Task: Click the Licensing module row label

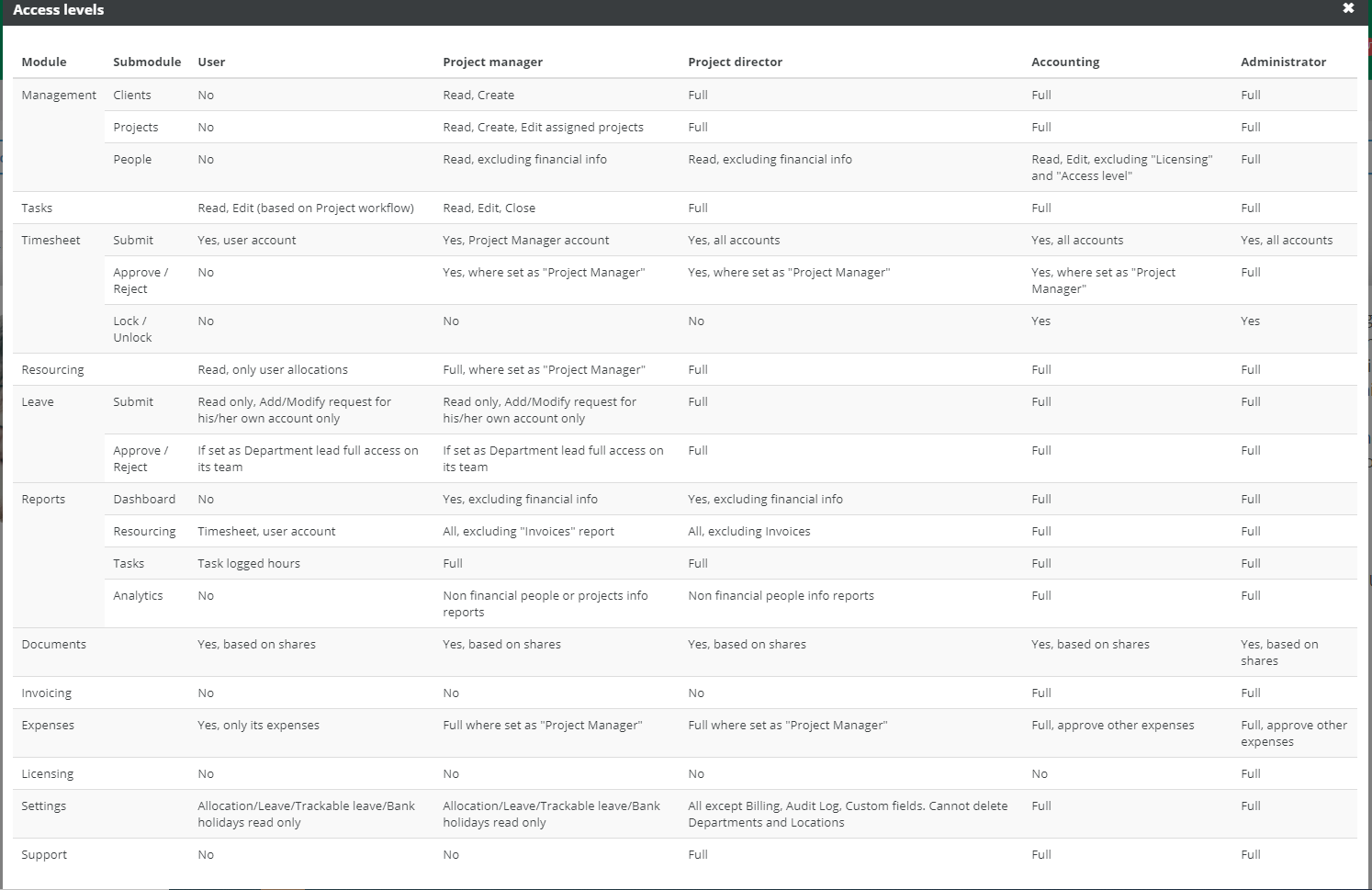Action: coord(47,773)
